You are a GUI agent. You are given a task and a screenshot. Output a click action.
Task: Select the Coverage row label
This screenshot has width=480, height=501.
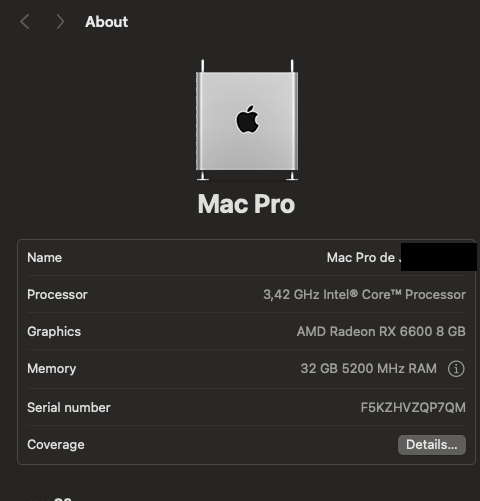click(56, 445)
